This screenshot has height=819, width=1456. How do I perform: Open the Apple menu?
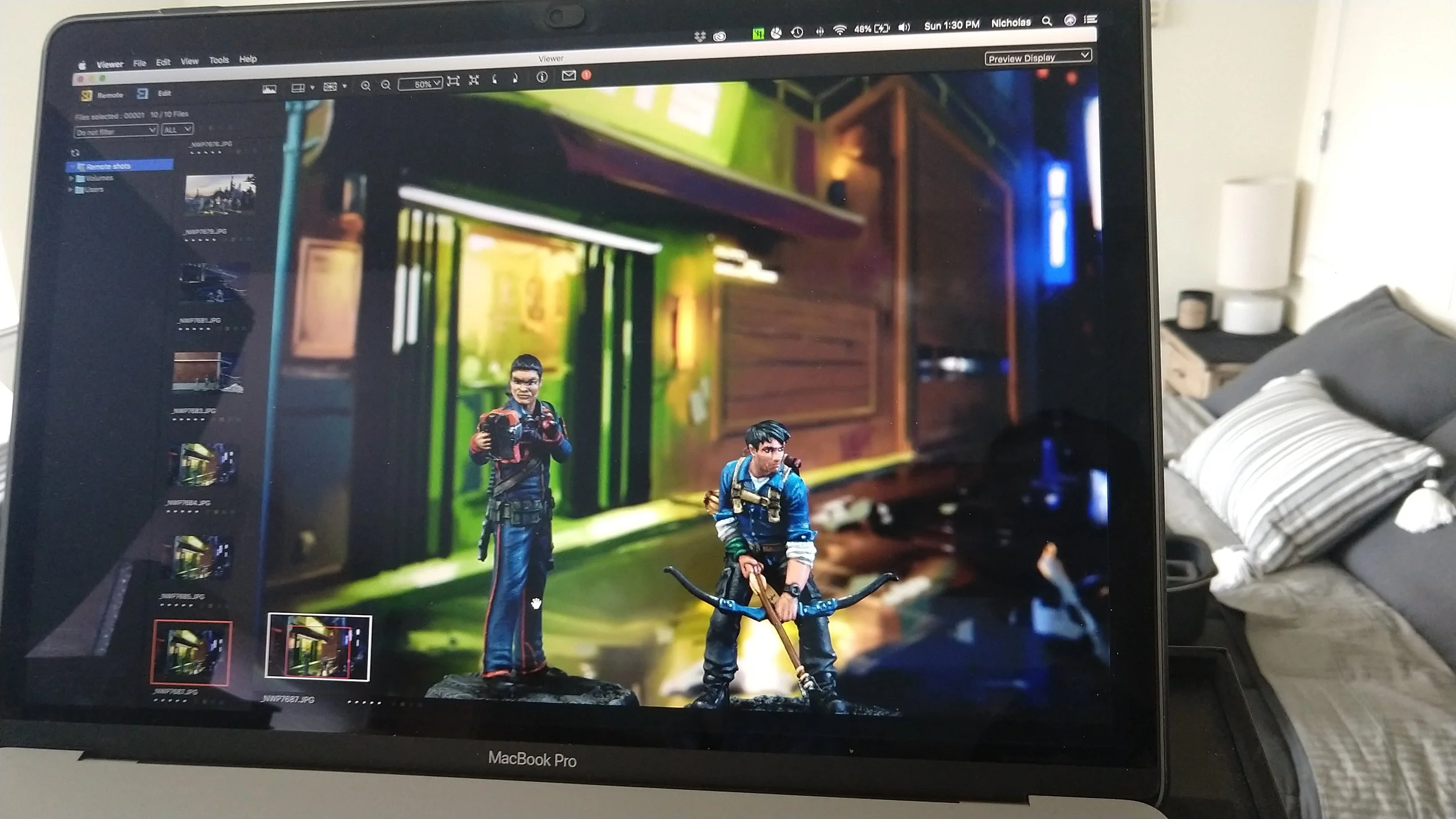[83, 65]
